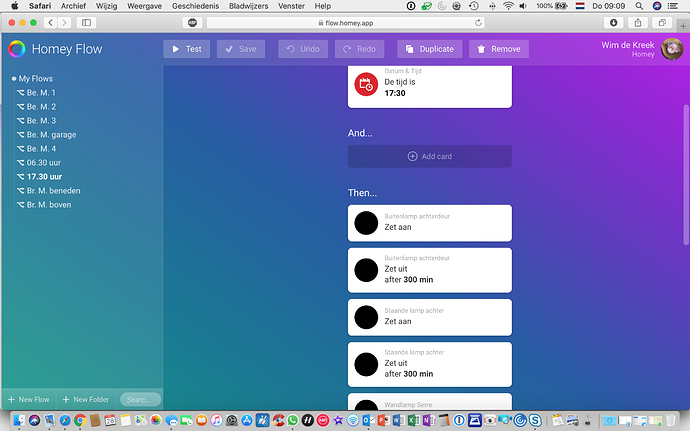Open Spotlight search
The width and height of the screenshot is (690, 431).
click(x=639, y=6)
